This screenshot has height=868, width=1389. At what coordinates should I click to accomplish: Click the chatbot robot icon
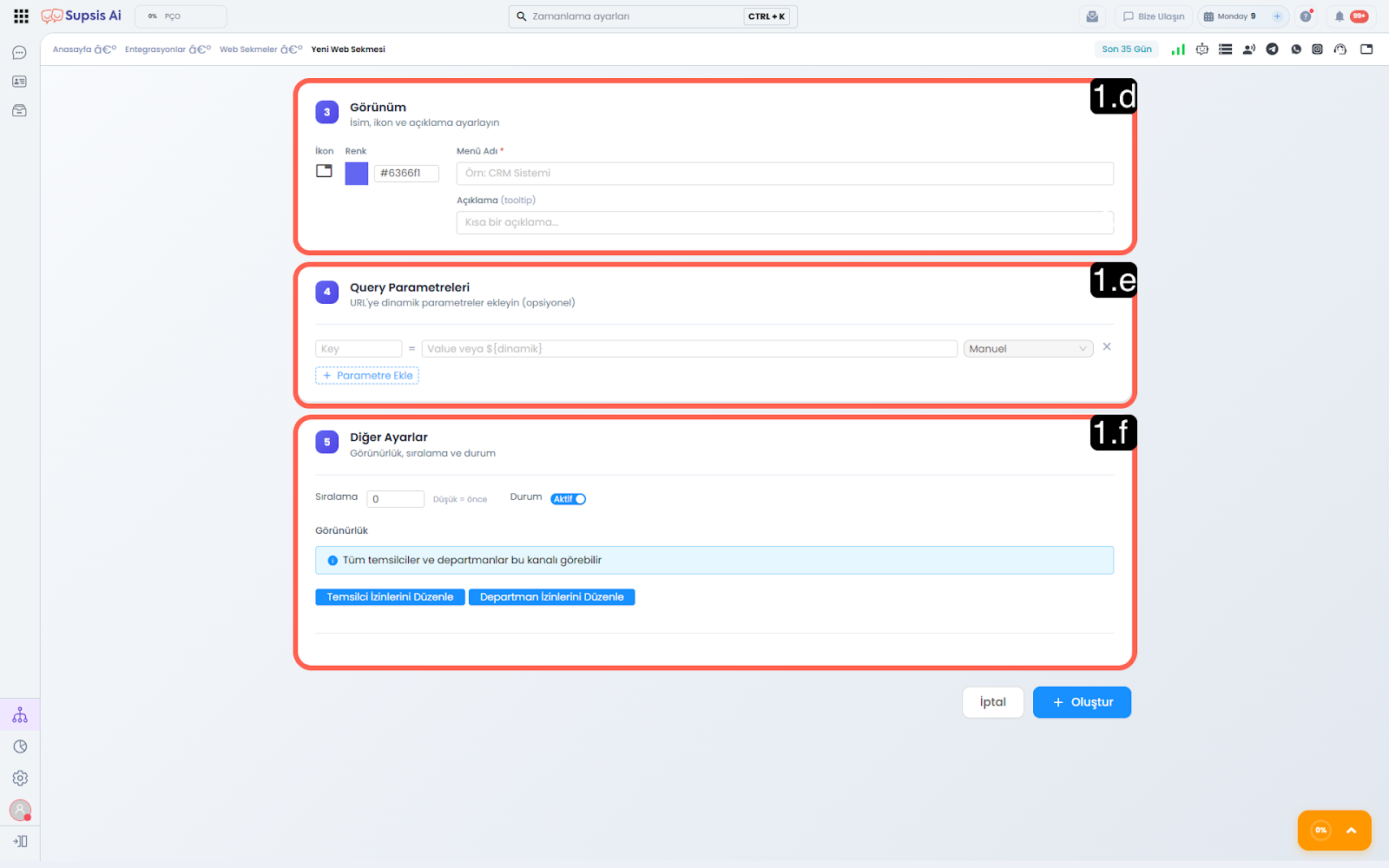point(1201,49)
